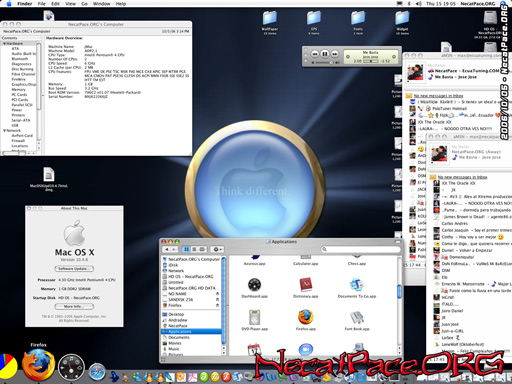The height and width of the screenshot is (384, 512).
Task: Click the menu bar volume icon
Action: (419, 4)
